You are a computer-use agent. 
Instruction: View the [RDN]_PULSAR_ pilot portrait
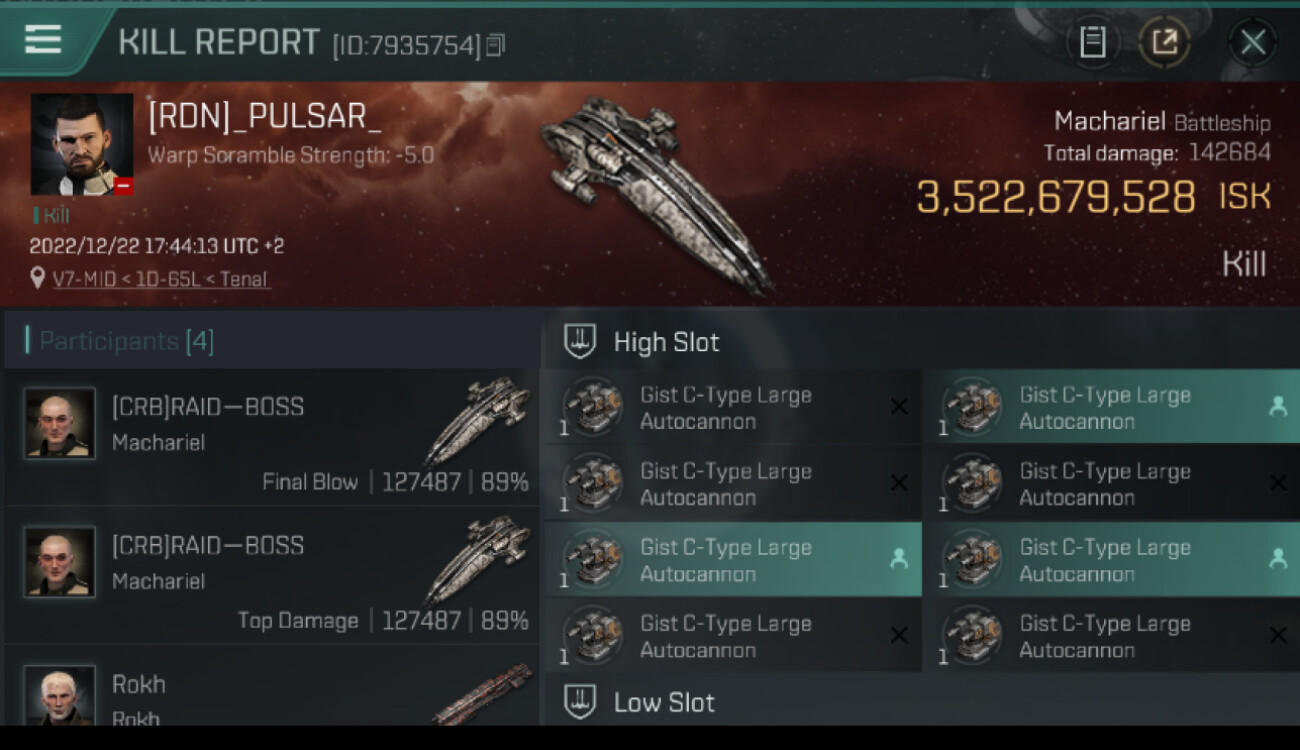81,144
